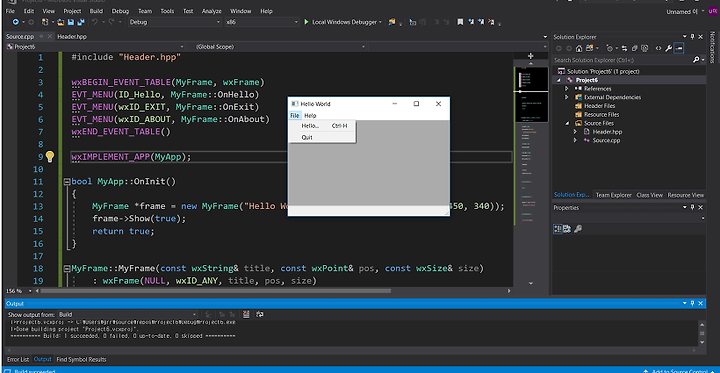Expand the Header.hpp tree node
The image size is (720, 373).
pyautogui.click(x=575, y=132)
